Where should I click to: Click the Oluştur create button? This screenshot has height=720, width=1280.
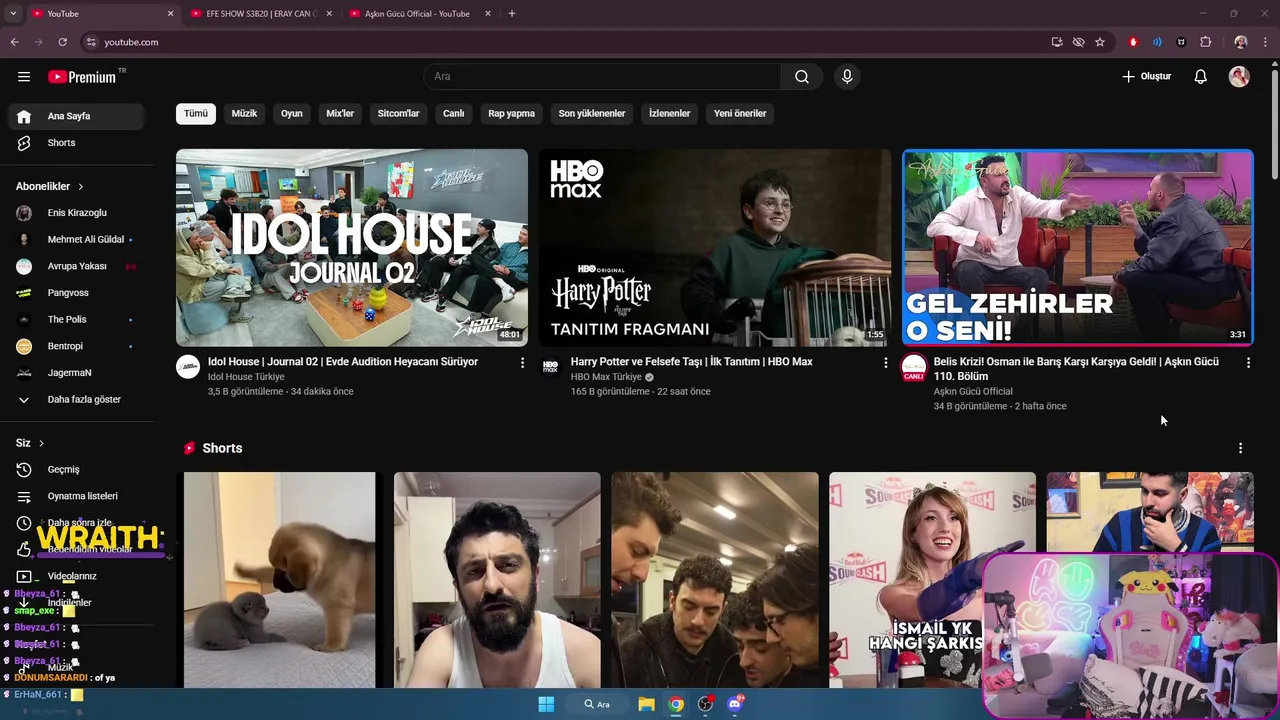coord(1146,77)
